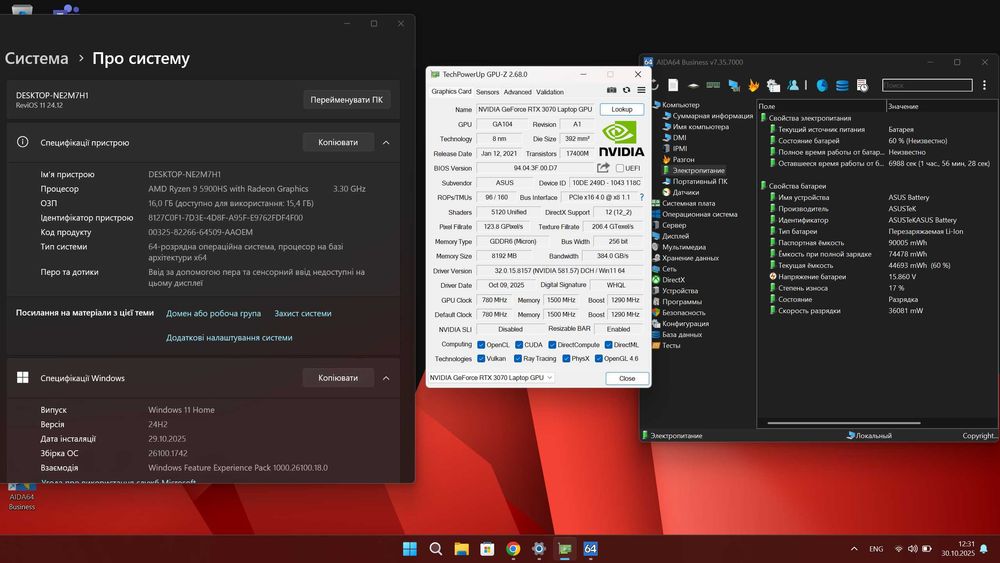The image size is (1000, 563).
Task: Toggle the CUDA checkbox
Action: (519, 345)
